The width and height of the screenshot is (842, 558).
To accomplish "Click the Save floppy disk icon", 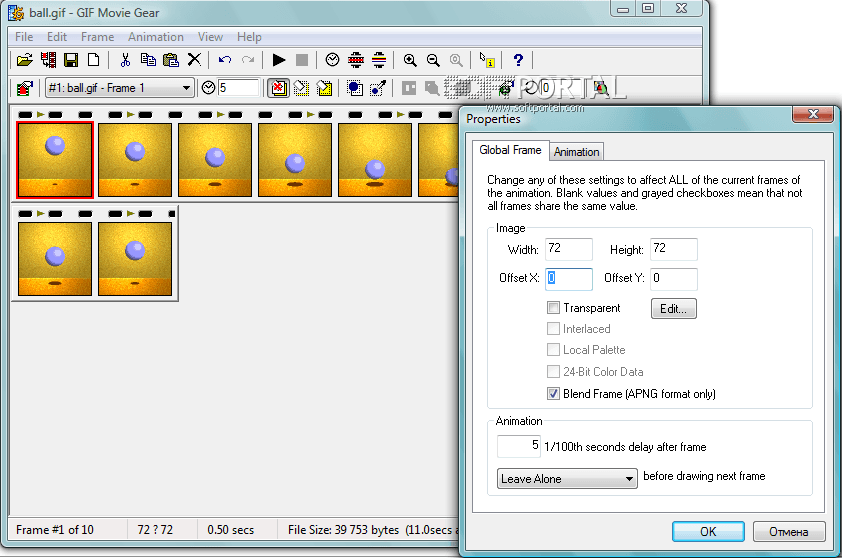I will 71,60.
